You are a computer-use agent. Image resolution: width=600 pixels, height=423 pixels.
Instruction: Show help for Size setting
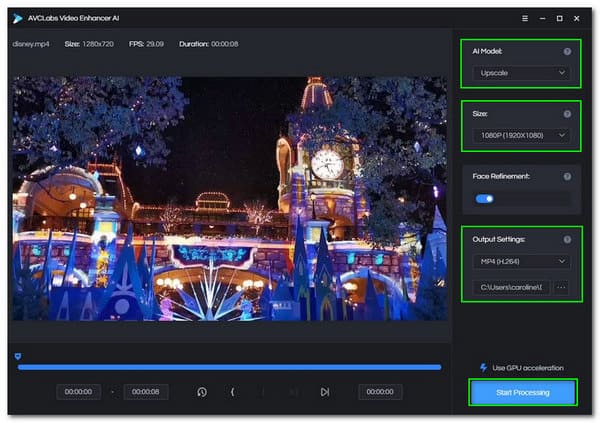(x=567, y=114)
